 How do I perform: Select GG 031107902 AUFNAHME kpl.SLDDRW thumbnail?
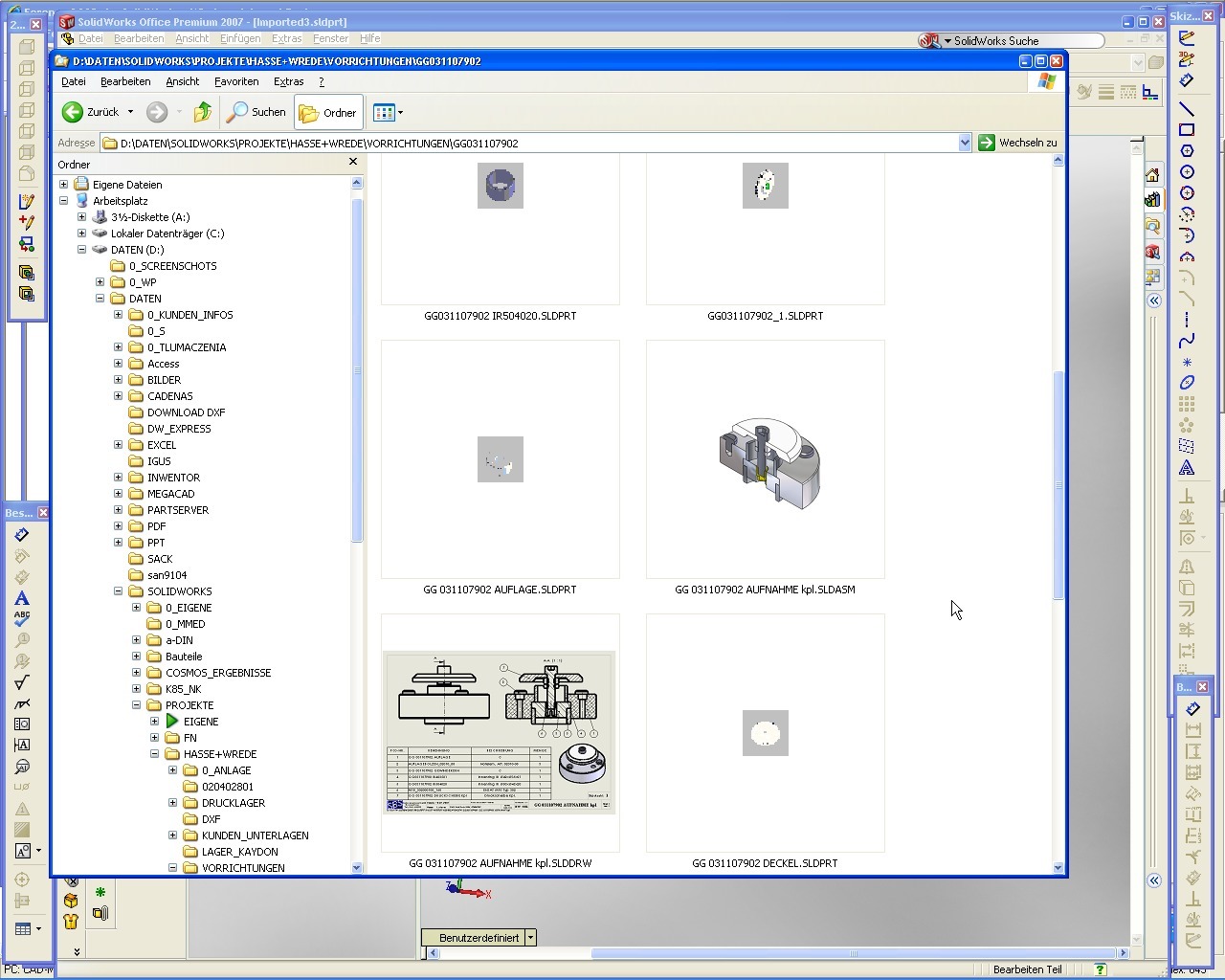501,733
